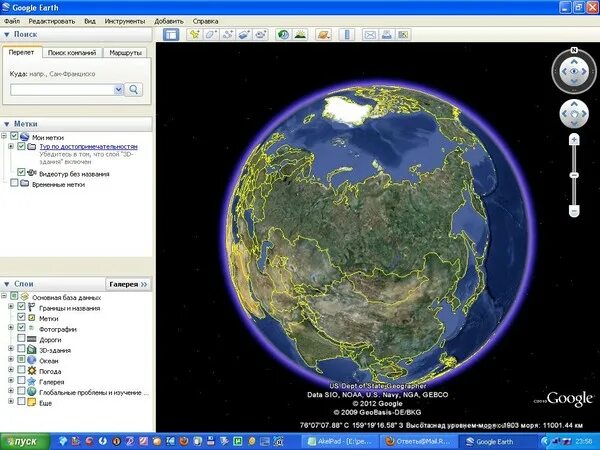Image resolution: width=600 pixels, height=450 pixels.
Task: Uncheck Видеотур без названия checkbox
Action: (x=21, y=173)
